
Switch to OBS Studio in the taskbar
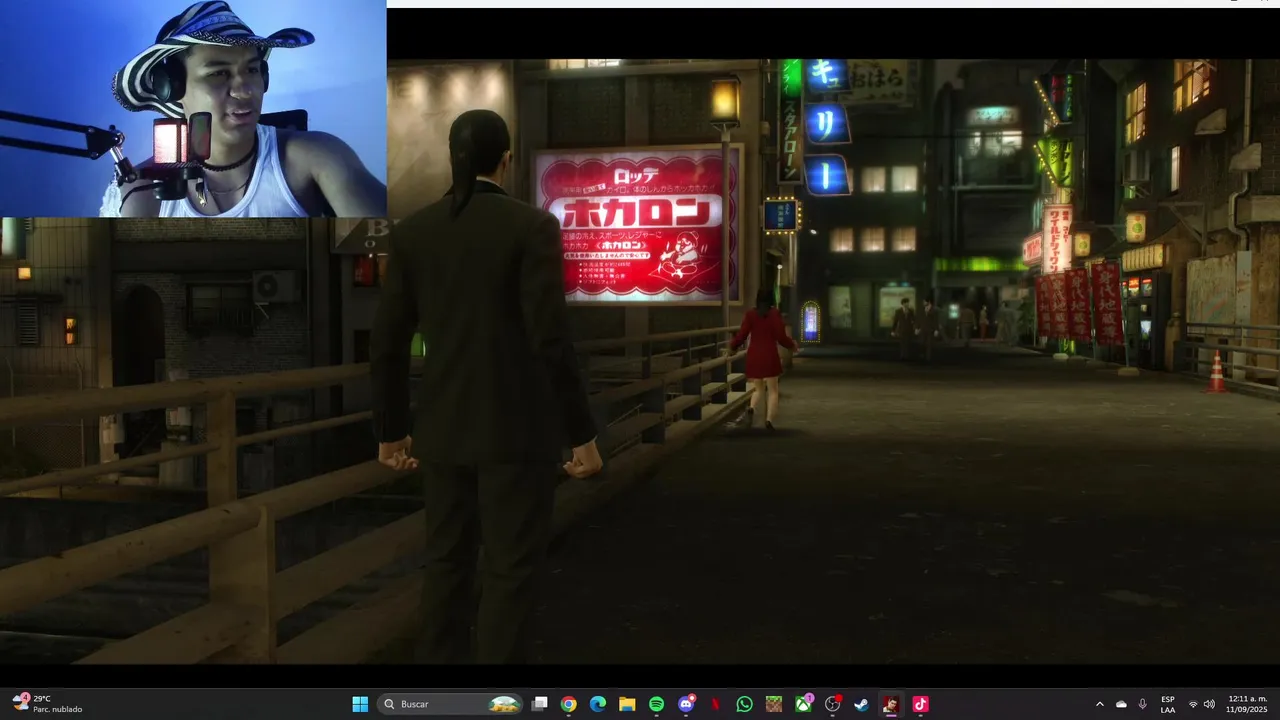pos(832,704)
